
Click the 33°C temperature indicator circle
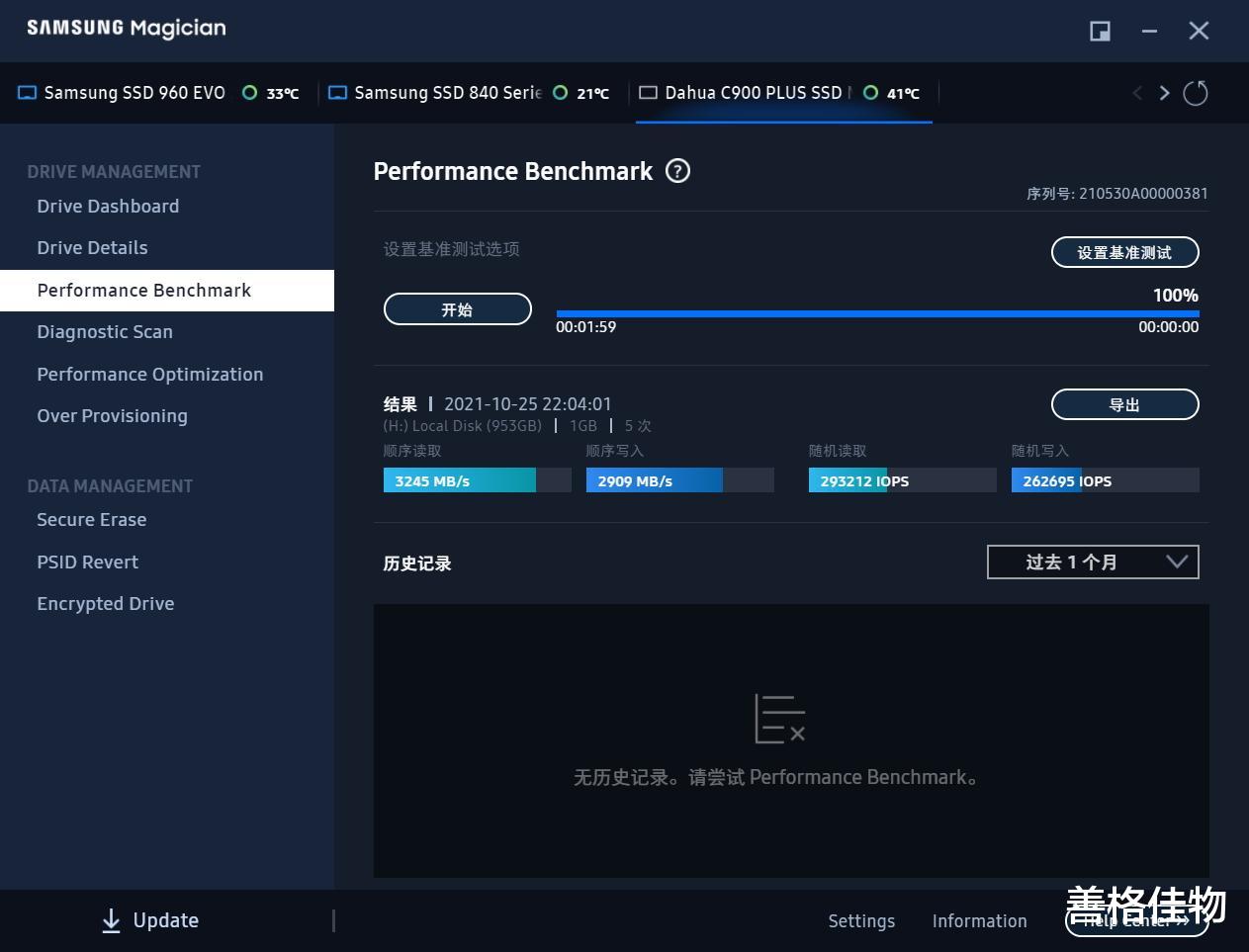tap(250, 93)
